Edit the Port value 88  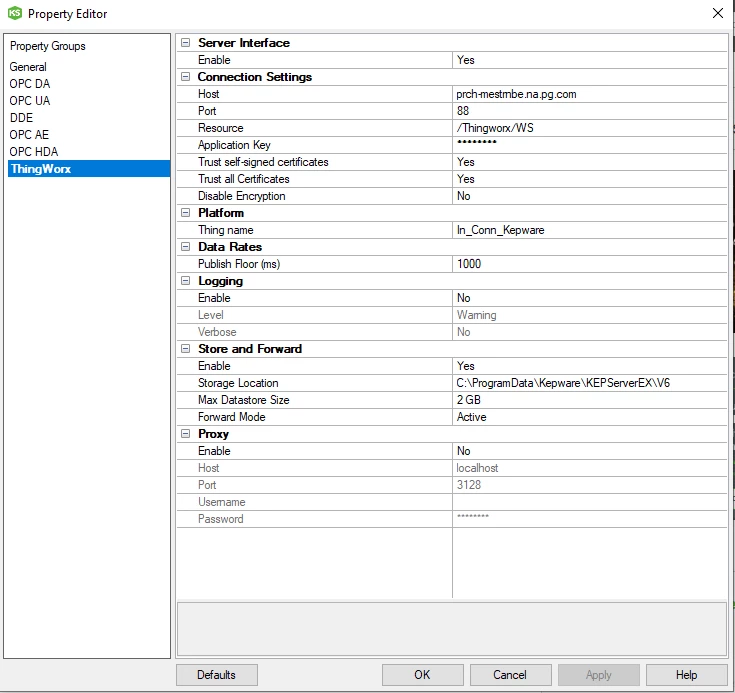coord(590,111)
